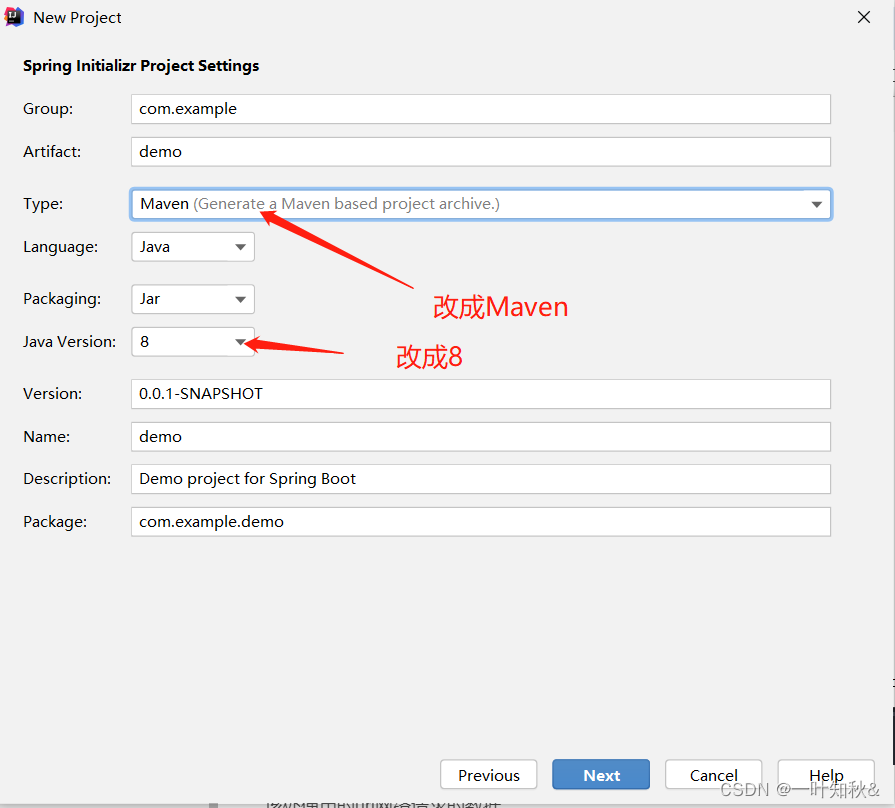
Task: Click the Artifact label
Action: [52, 152]
